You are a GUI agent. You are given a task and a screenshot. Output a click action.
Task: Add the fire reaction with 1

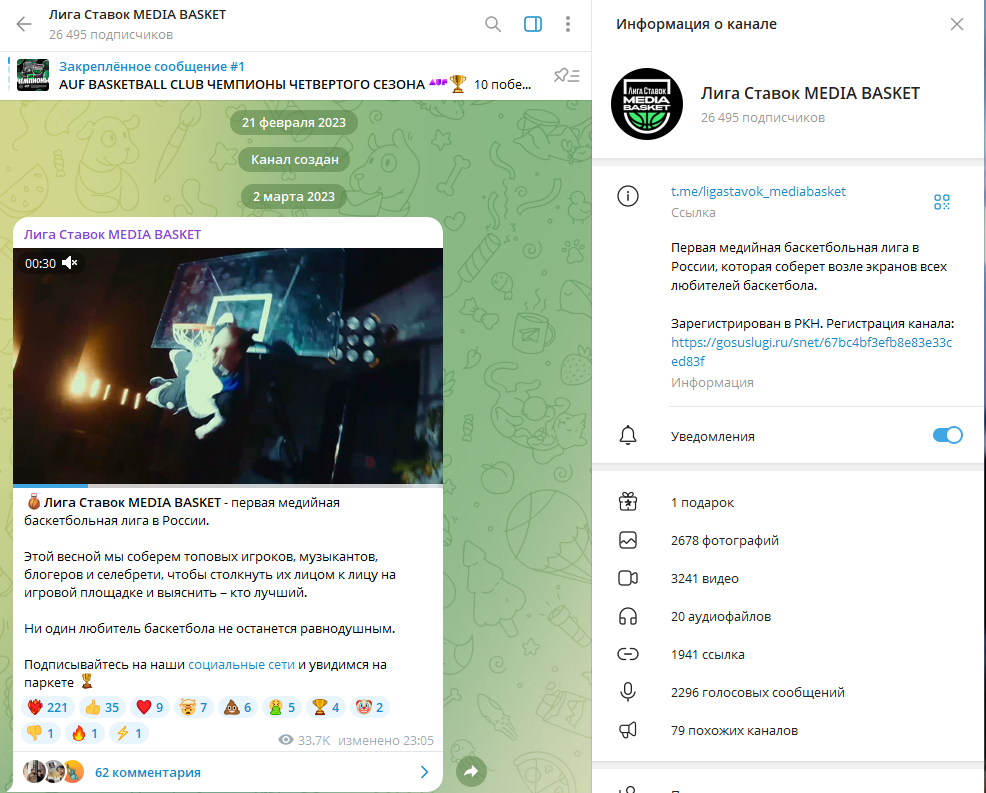point(85,733)
